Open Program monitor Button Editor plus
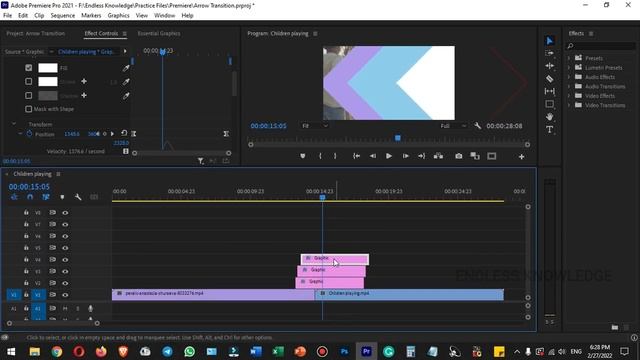 pyautogui.click(x=521, y=156)
